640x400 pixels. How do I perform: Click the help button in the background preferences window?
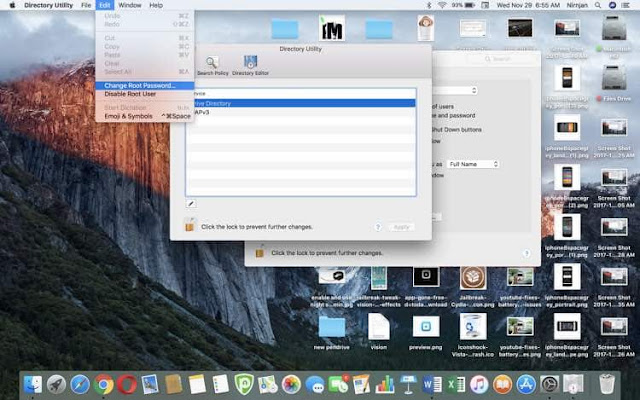pos(527,253)
